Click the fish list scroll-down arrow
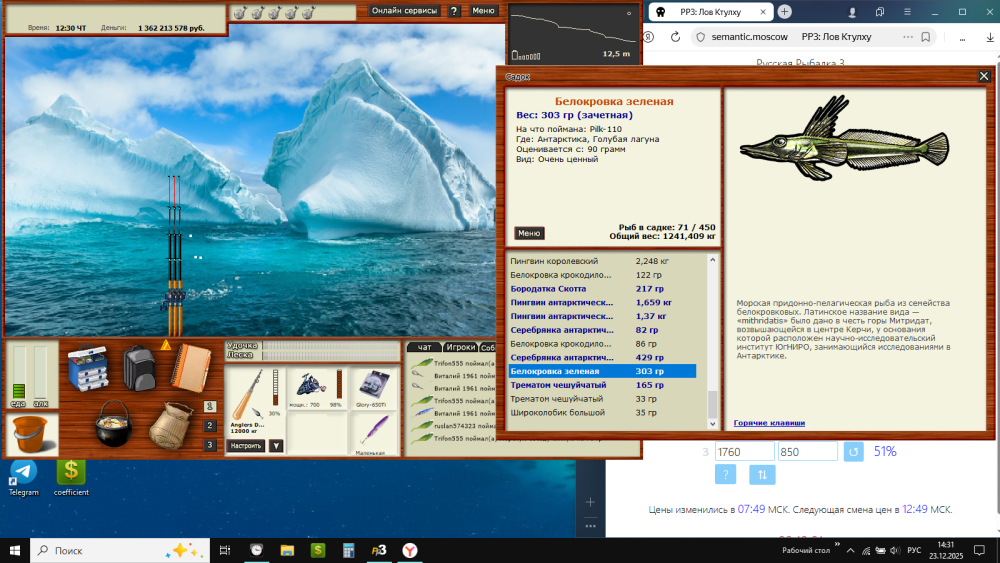Viewport: 1000px width, 563px height. click(712, 423)
